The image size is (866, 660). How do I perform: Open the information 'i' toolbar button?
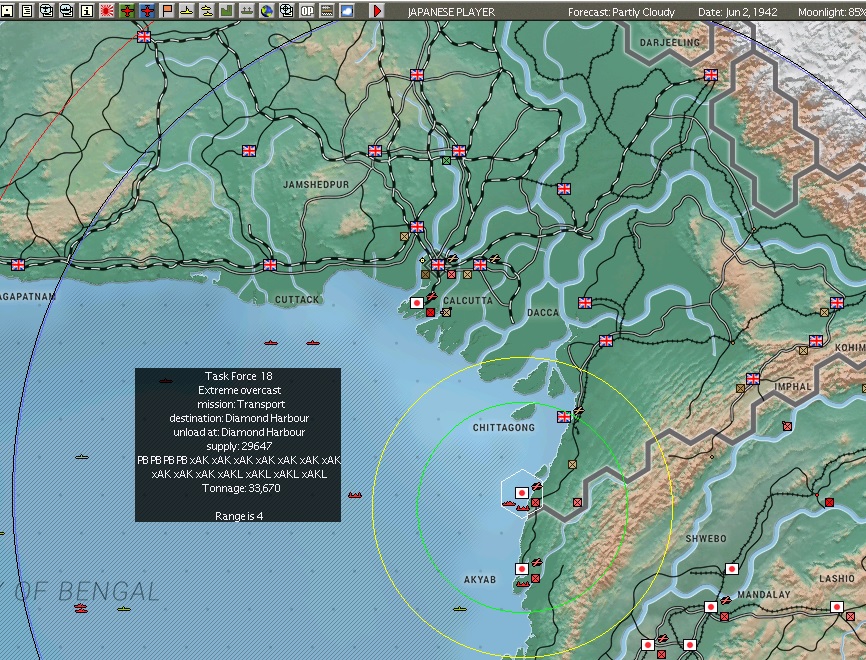(86, 10)
